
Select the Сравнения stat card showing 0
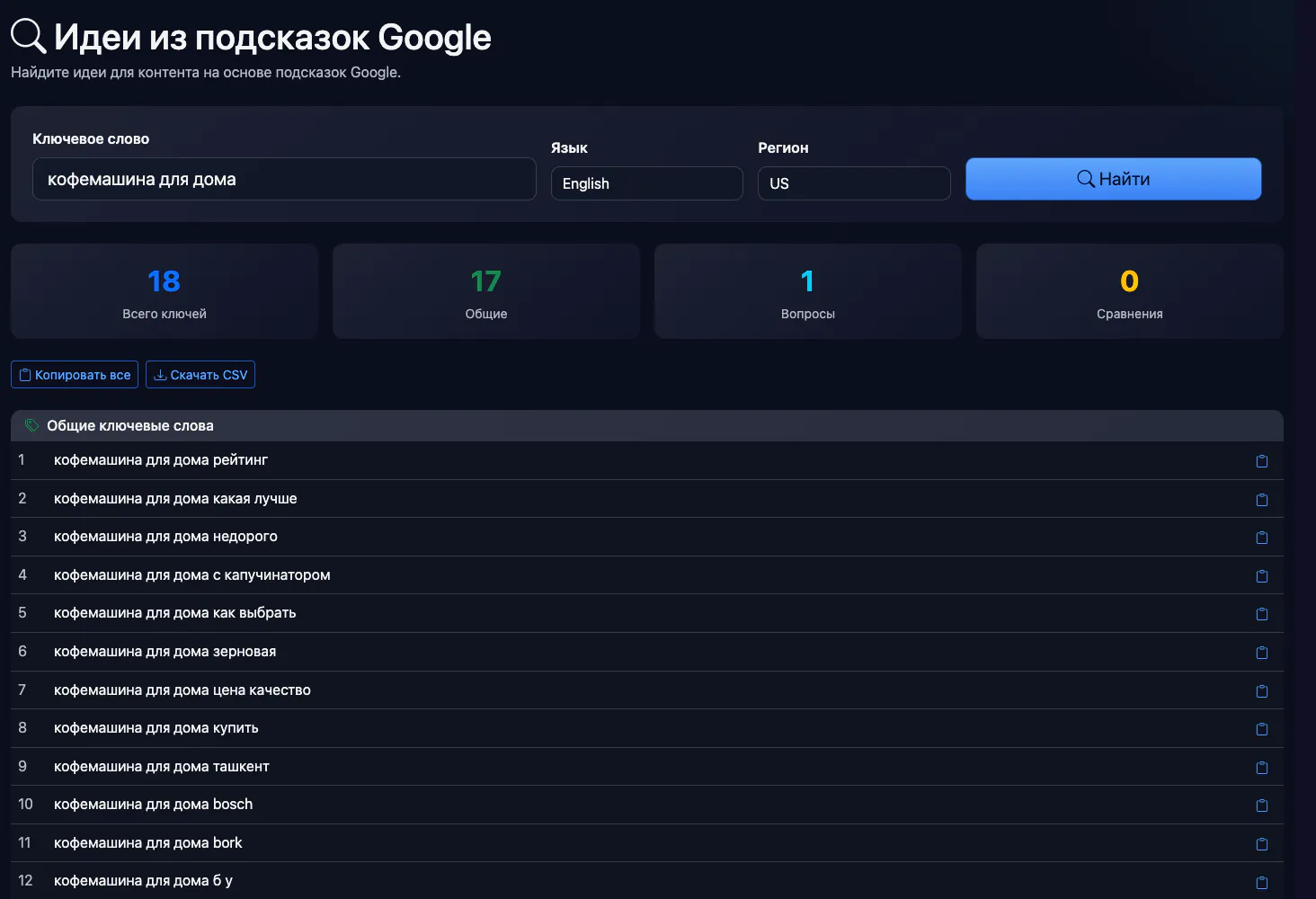(x=1130, y=291)
